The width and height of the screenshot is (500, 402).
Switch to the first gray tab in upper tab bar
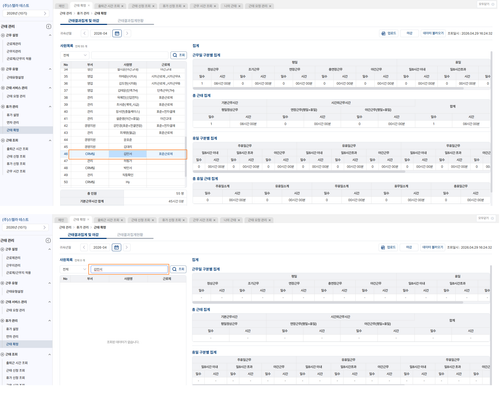coord(62,6)
